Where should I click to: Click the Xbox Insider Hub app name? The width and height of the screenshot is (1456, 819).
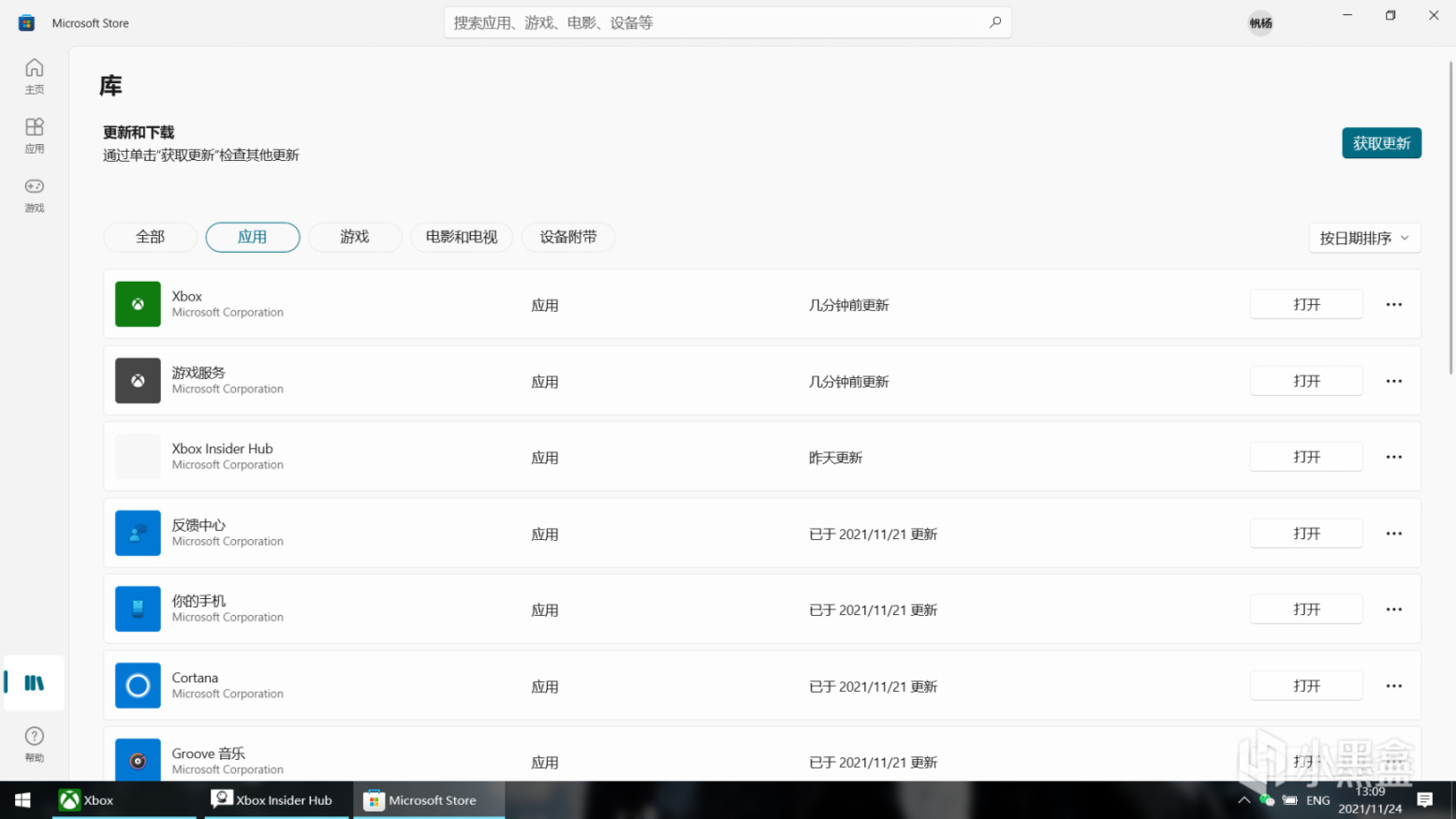222,448
